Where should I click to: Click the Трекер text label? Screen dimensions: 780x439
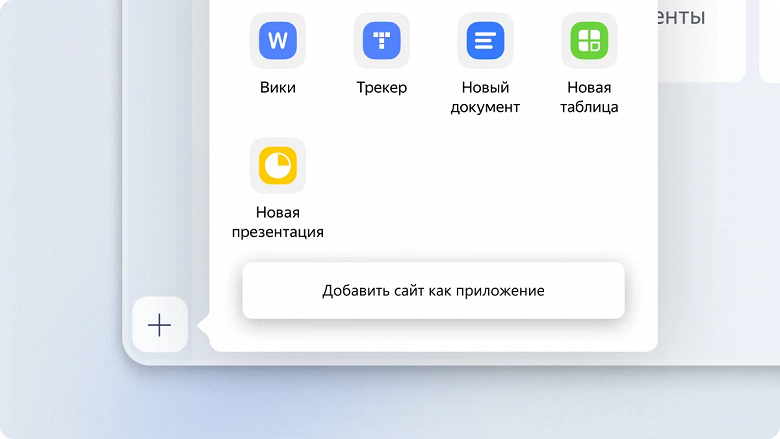point(382,88)
